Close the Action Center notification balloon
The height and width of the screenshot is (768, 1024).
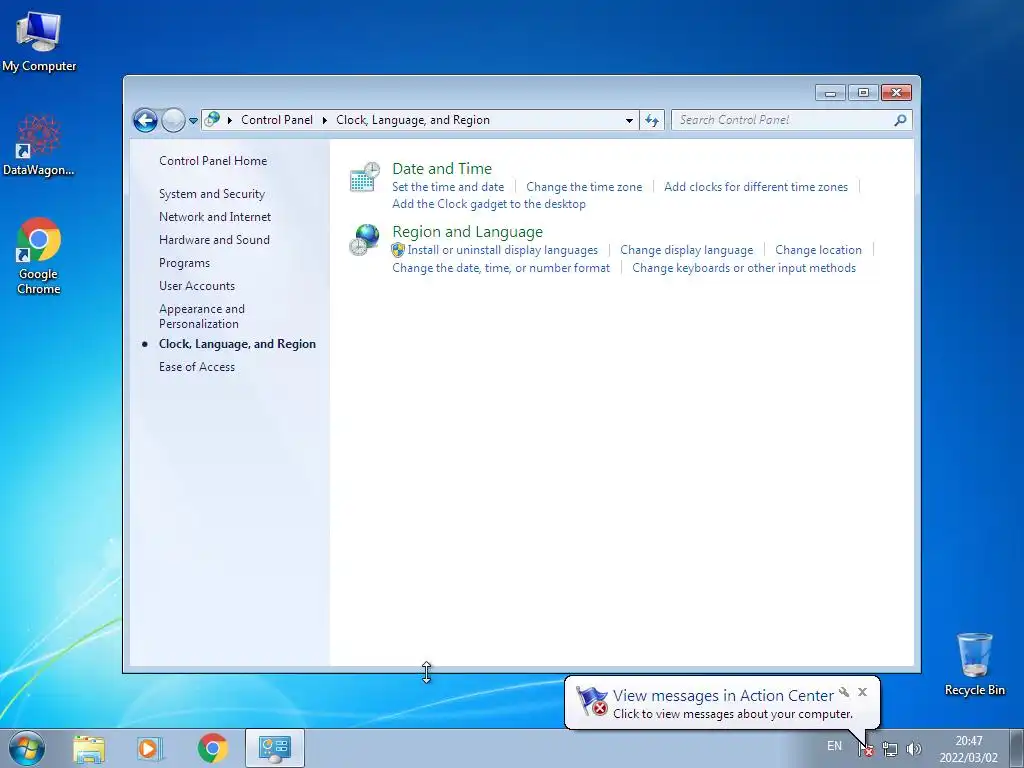coord(863,692)
